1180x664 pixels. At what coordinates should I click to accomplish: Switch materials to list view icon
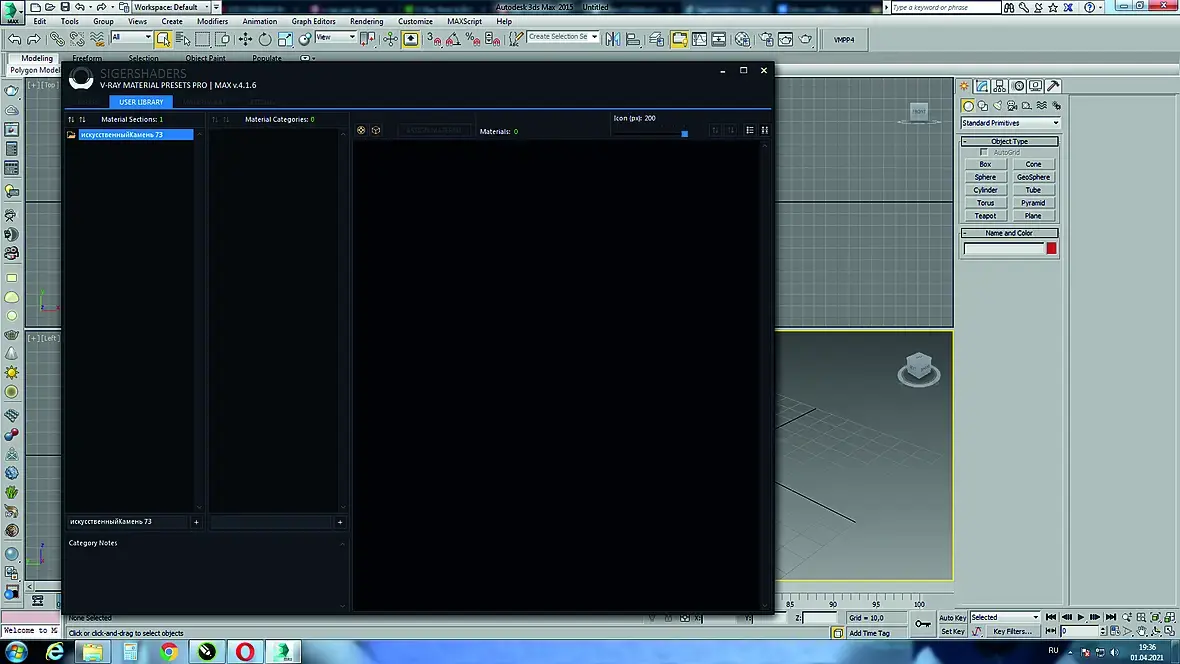click(x=750, y=130)
